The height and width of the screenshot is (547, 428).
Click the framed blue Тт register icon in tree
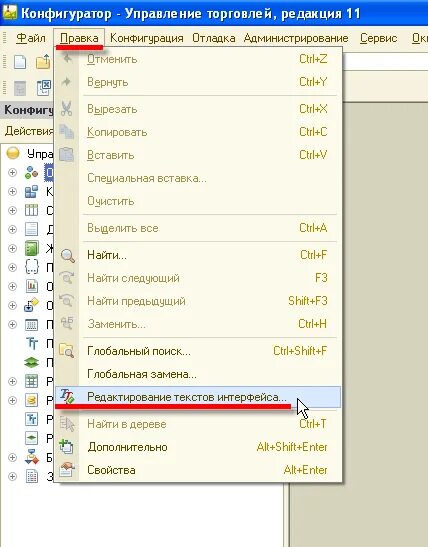click(x=31, y=419)
